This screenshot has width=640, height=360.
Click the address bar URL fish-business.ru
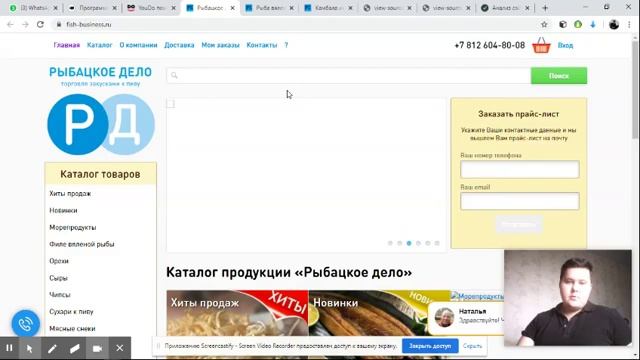(89, 24)
